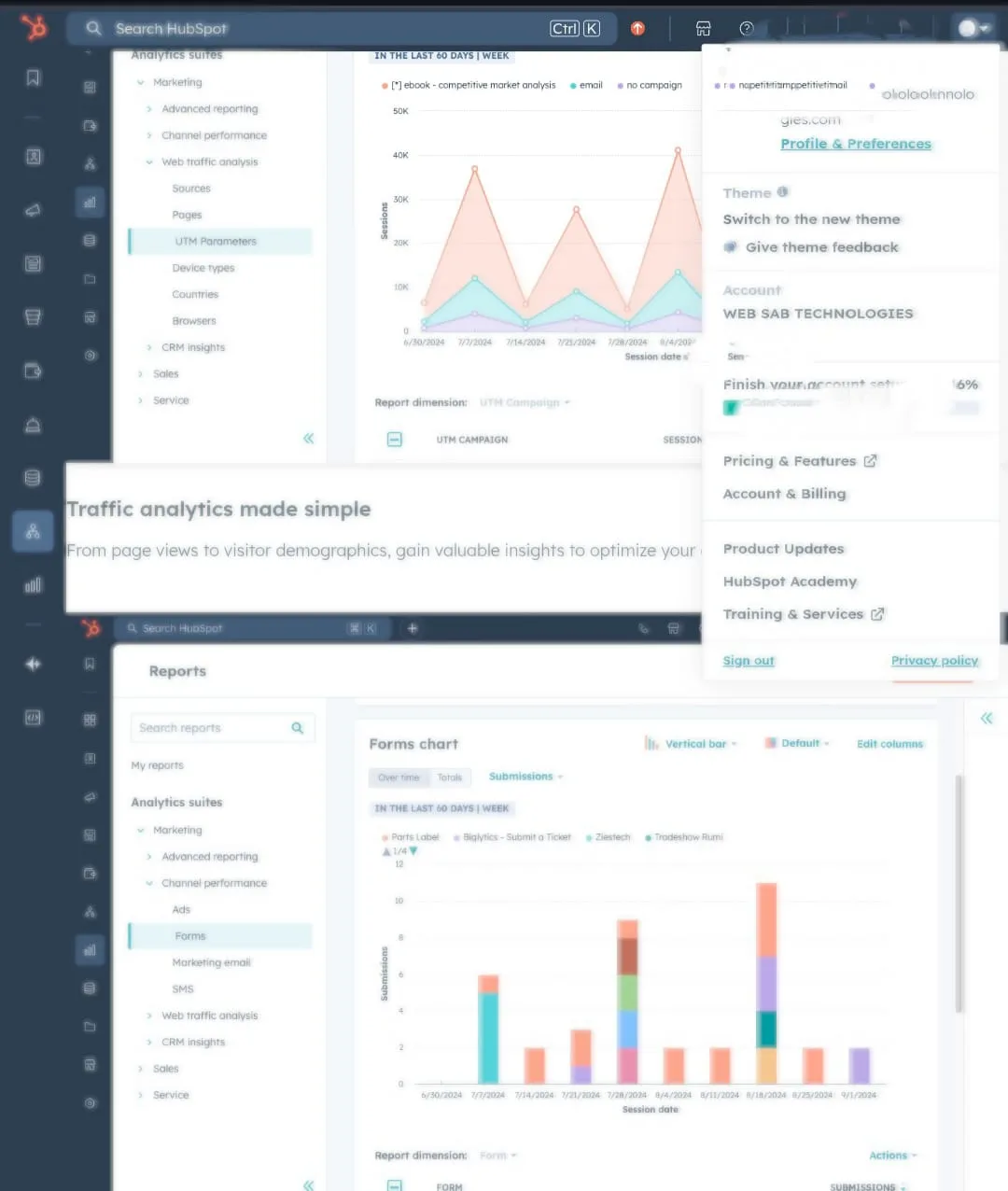Image resolution: width=1008 pixels, height=1191 pixels.
Task: Click the four-squares workspace icon in the lower window's sidebar
Action: (x=90, y=720)
